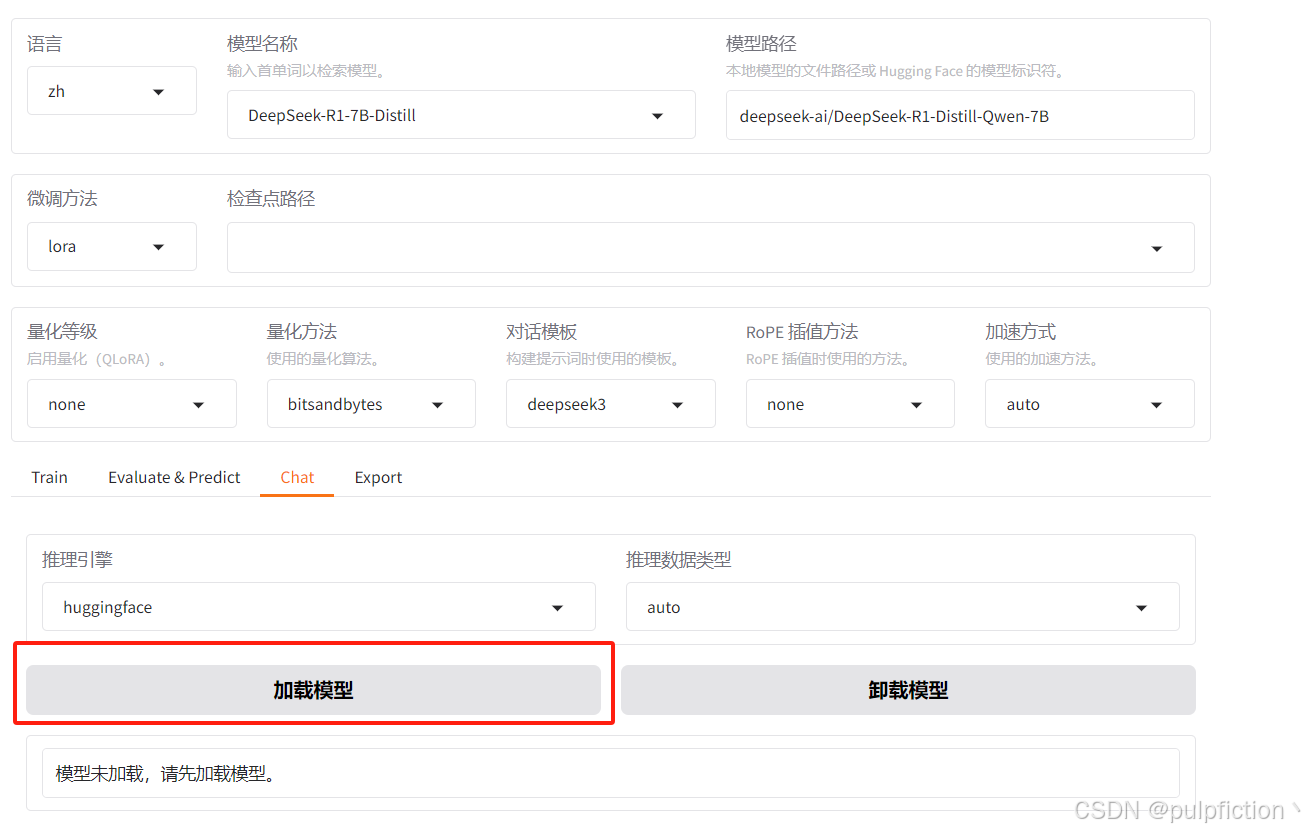The height and width of the screenshot is (832, 1314).
Task: Click the status box 模型未加载，请先加载模型。
Action: [610, 773]
